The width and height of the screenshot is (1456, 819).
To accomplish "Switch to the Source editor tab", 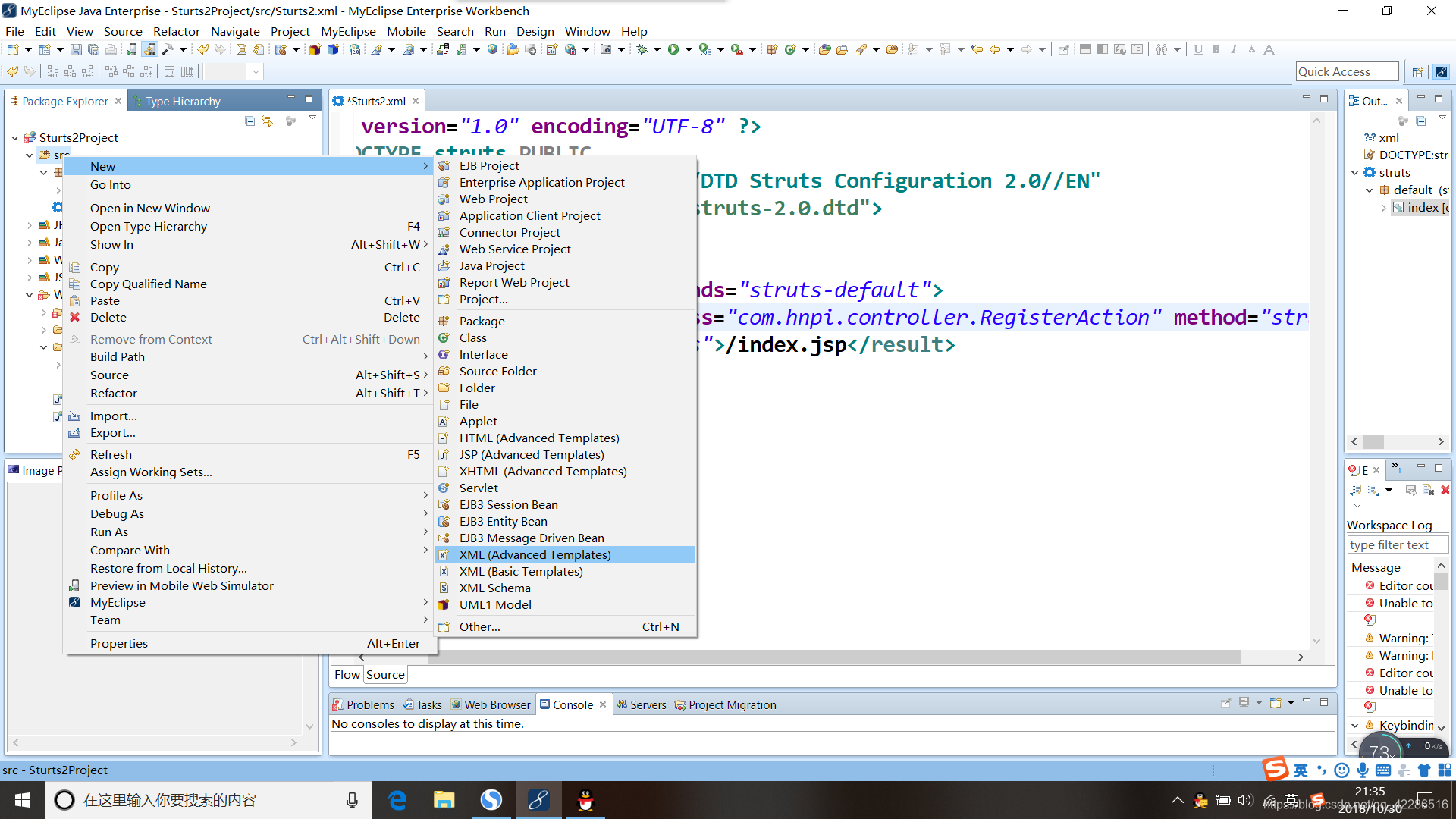I will (385, 675).
